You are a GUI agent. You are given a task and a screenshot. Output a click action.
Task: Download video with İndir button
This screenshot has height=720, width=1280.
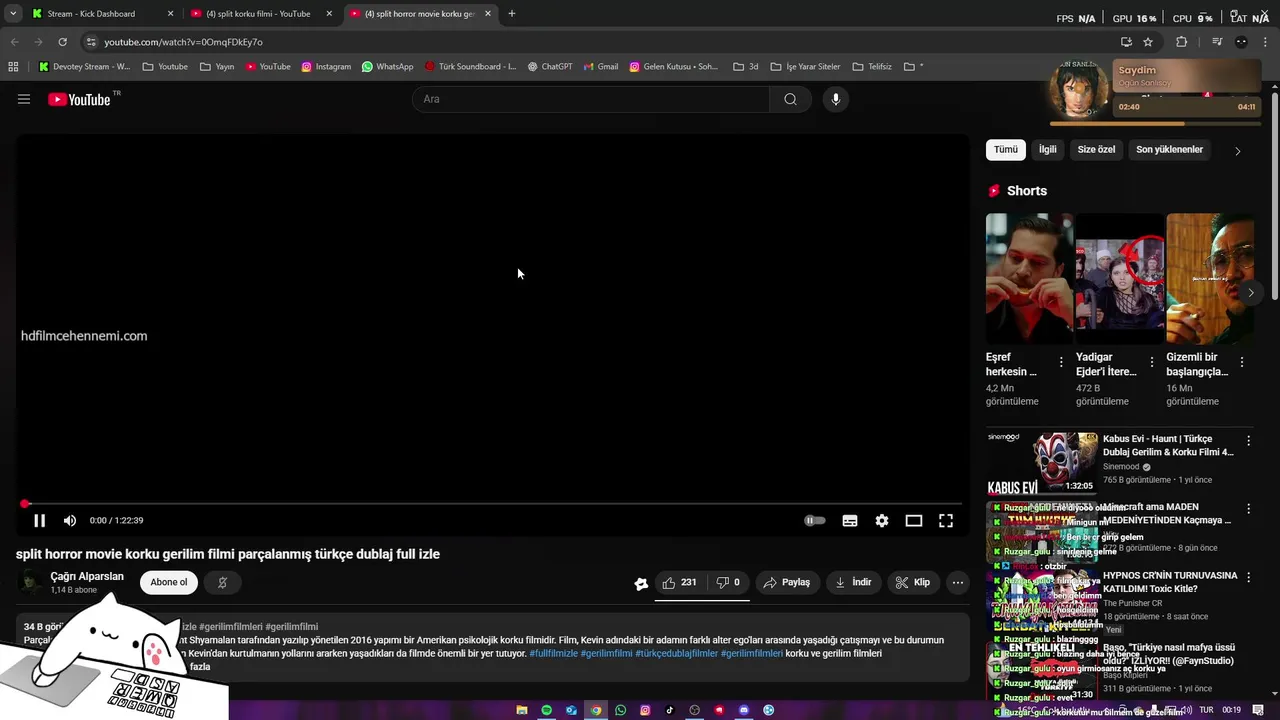[x=853, y=582]
